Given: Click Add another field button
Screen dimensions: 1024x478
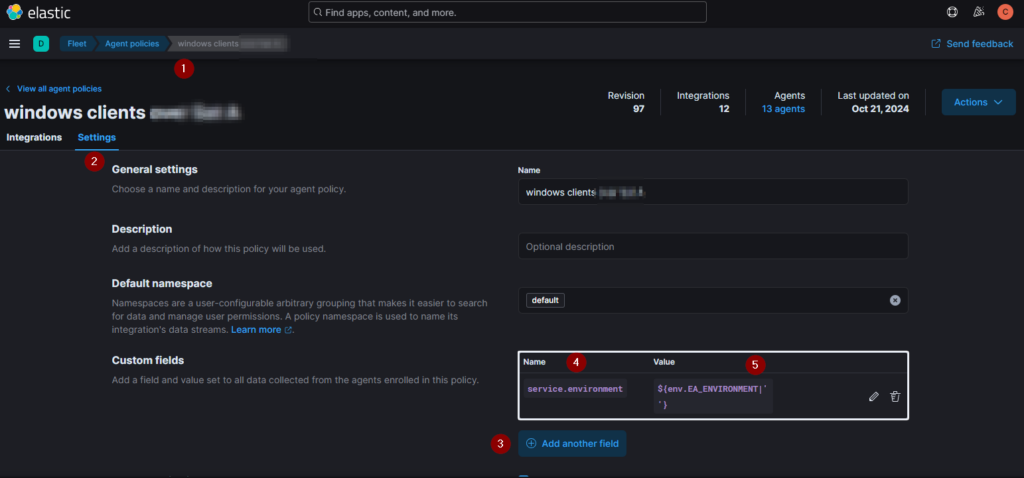Looking at the screenshot, I should 572,443.
